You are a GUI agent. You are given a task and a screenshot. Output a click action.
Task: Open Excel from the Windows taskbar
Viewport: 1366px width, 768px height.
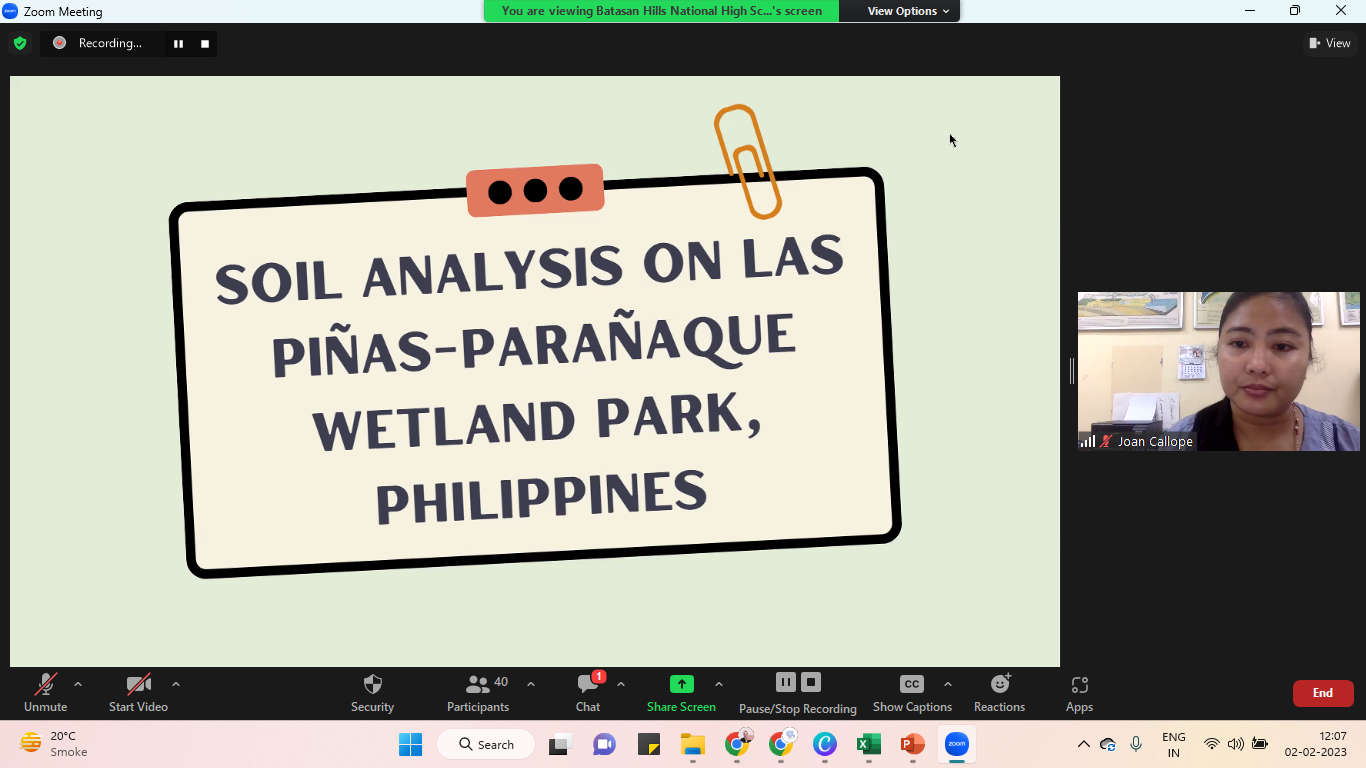click(x=868, y=744)
